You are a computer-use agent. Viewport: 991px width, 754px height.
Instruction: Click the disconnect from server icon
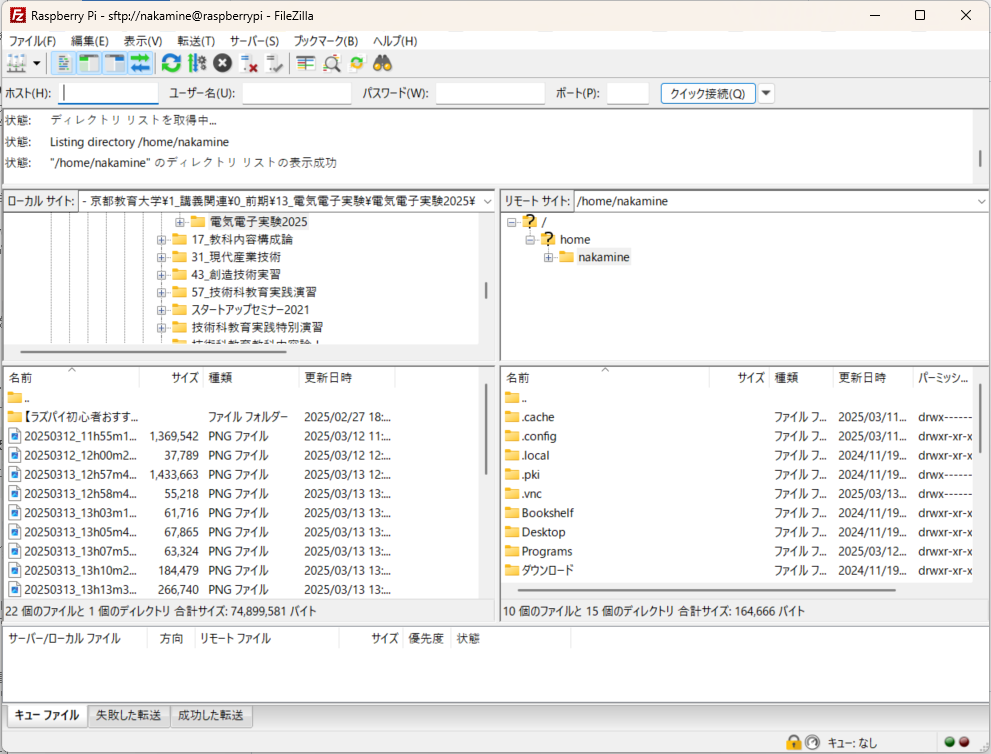(x=250, y=63)
